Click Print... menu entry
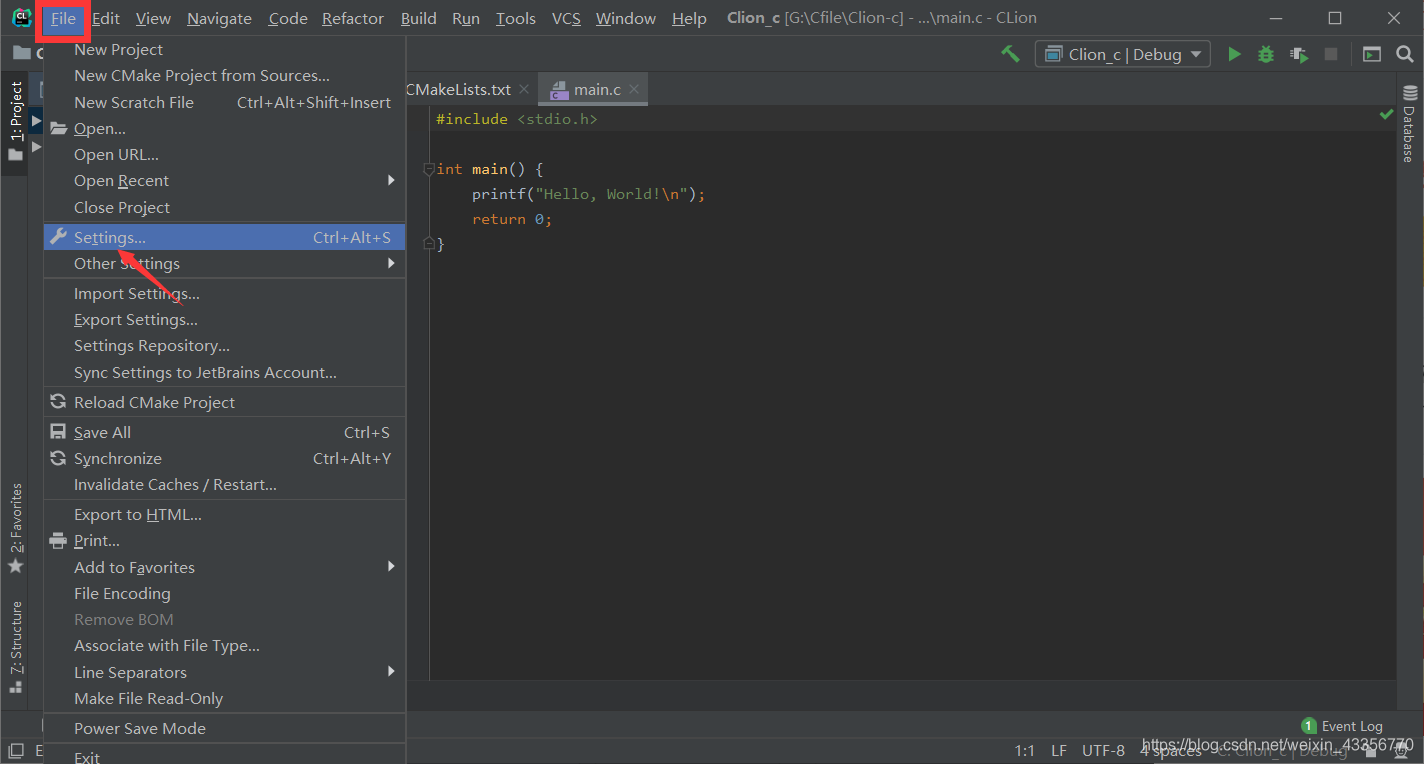Screen dimensions: 1424x764 pyautogui.click(x=225, y=541)
